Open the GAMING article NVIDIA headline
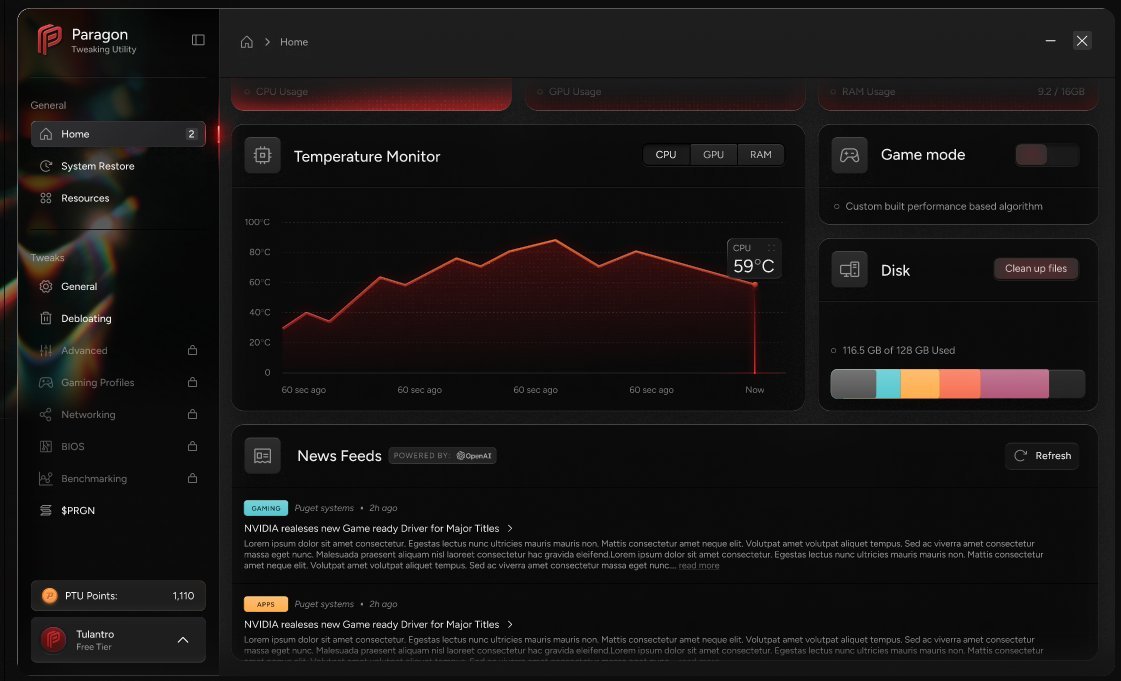The height and width of the screenshot is (681, 1121). (372, 529)
